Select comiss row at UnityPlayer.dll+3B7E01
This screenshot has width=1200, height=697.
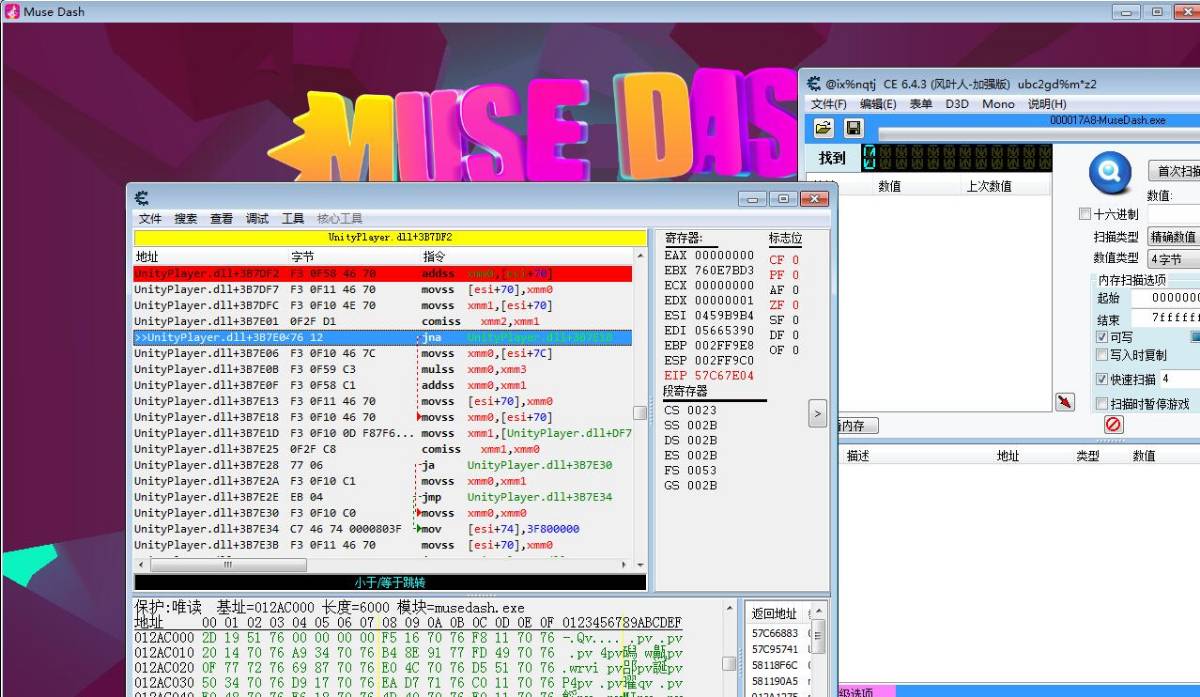[383, 322]
